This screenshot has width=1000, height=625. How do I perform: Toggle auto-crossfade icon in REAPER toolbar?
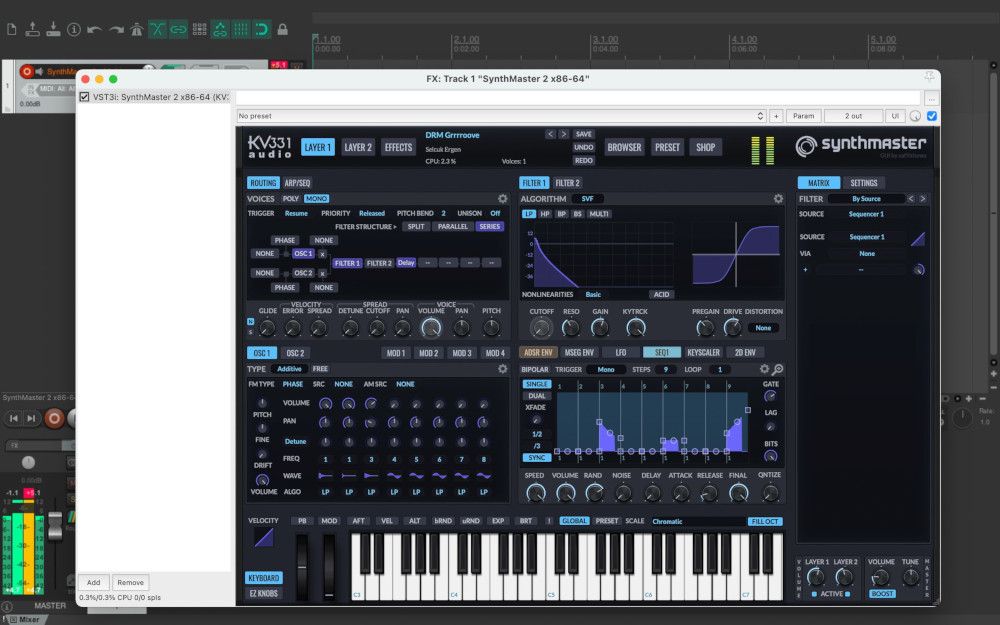click(x=158, y=29)
